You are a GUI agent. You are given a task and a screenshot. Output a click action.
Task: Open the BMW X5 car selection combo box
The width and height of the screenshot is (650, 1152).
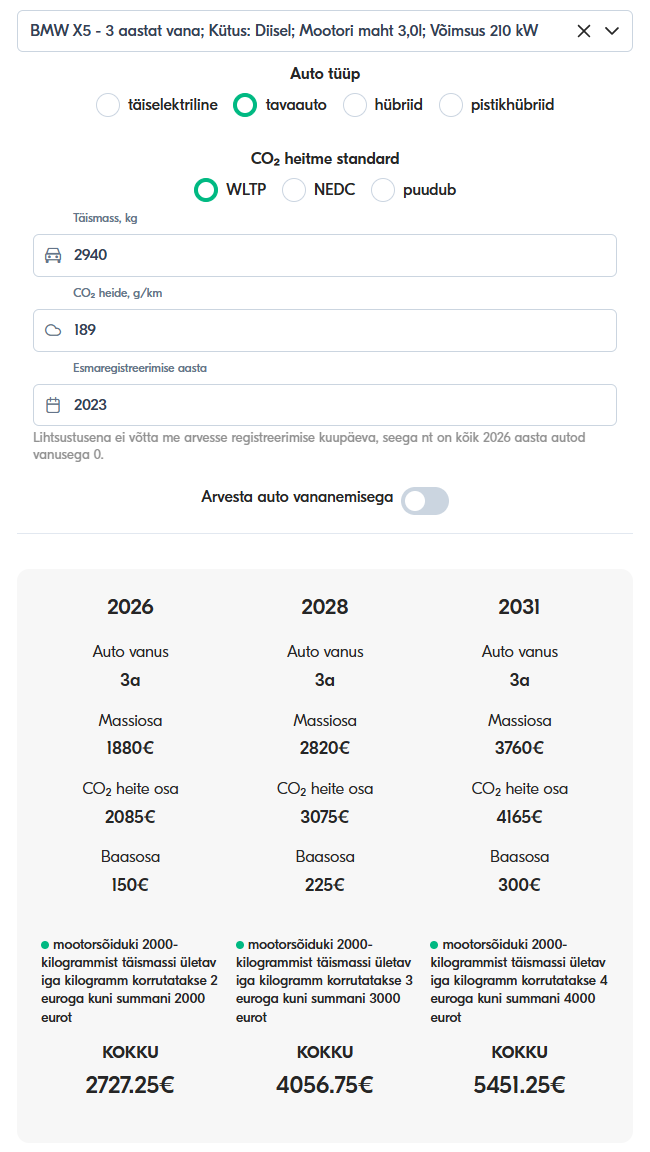point(290,31)
